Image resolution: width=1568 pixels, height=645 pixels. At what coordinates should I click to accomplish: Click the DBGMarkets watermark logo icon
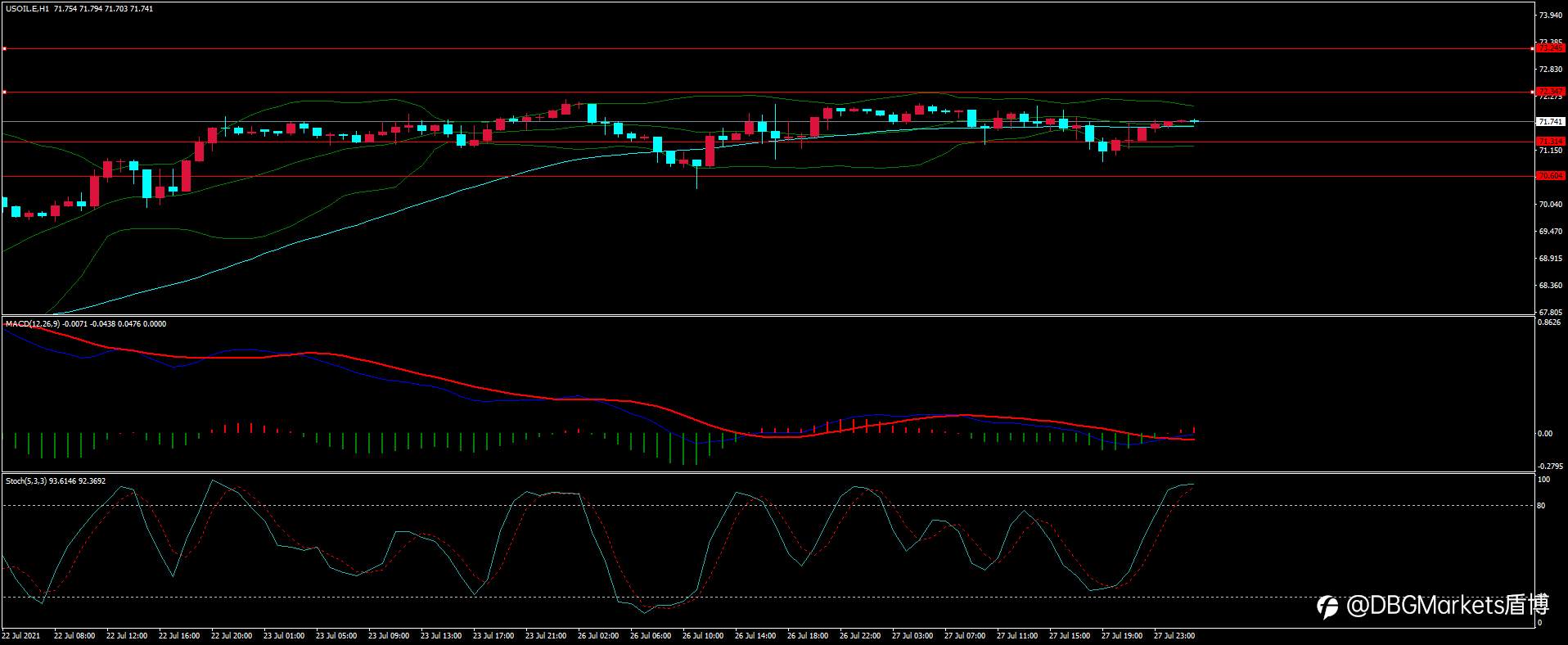(1327, 607)
